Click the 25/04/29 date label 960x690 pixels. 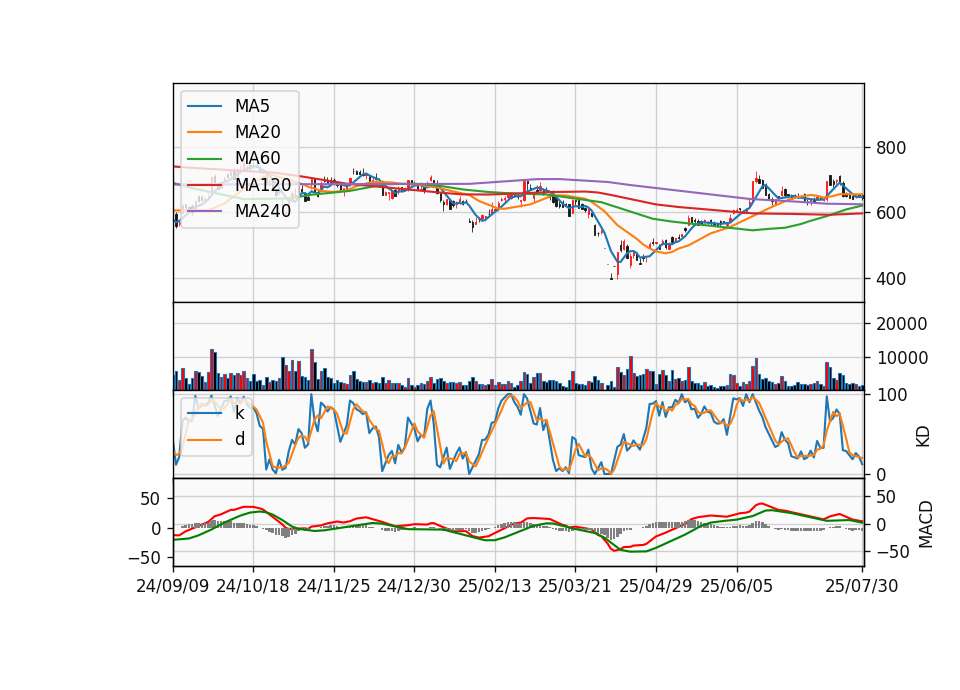[x=656, y=586]
